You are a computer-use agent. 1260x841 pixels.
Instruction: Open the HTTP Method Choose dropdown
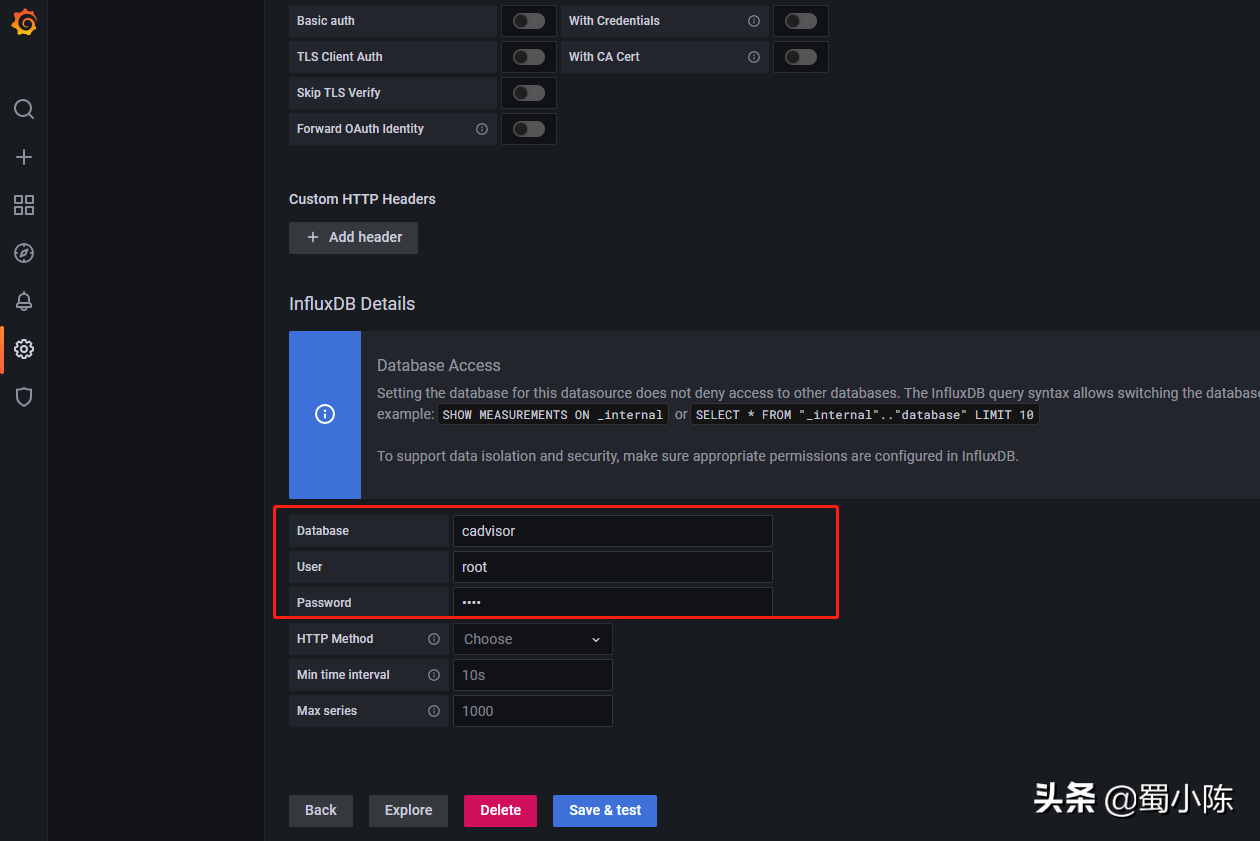[533, 639]
